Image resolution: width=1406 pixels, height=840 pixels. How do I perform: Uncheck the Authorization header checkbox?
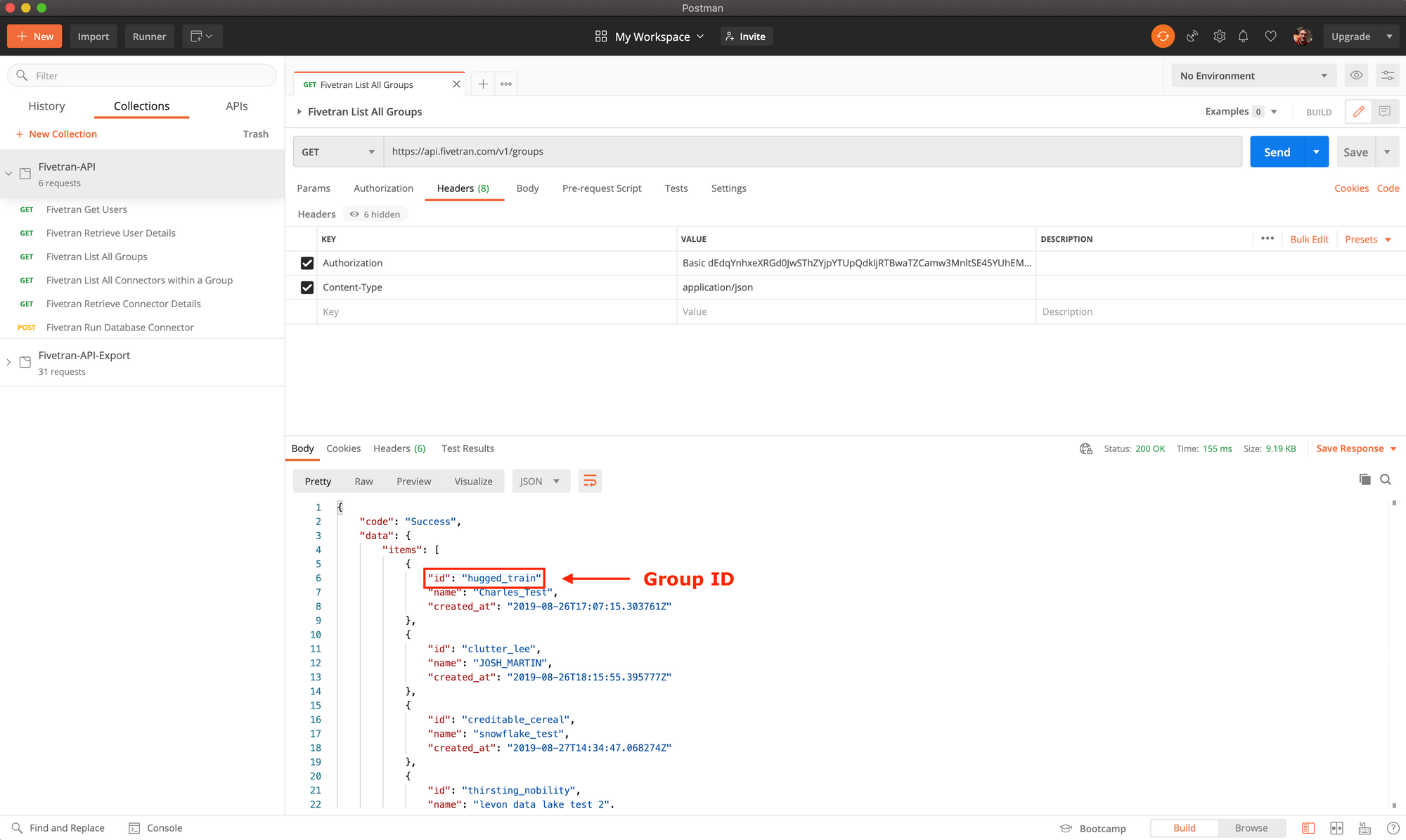pyautogui.click(x=307, y=263)
